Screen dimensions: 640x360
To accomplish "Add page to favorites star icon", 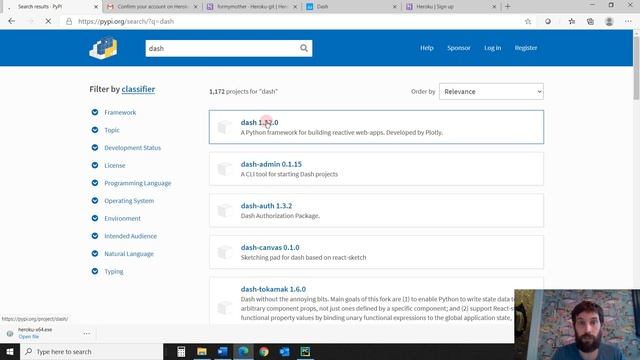I will pos(528,21).
